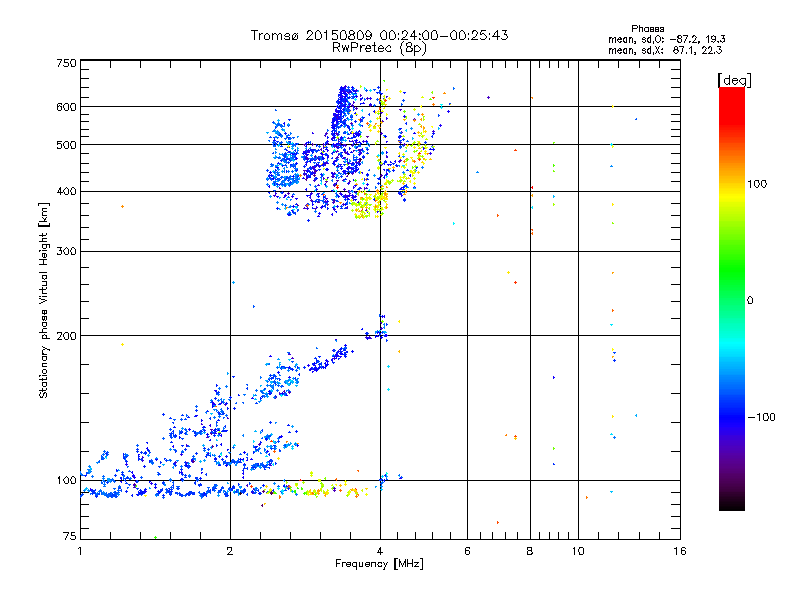The width and height of the screenshot is (800, 600).
Task: Click the x-axis '2' tick label
Action: pyautogui.click(x=230, y=551)
